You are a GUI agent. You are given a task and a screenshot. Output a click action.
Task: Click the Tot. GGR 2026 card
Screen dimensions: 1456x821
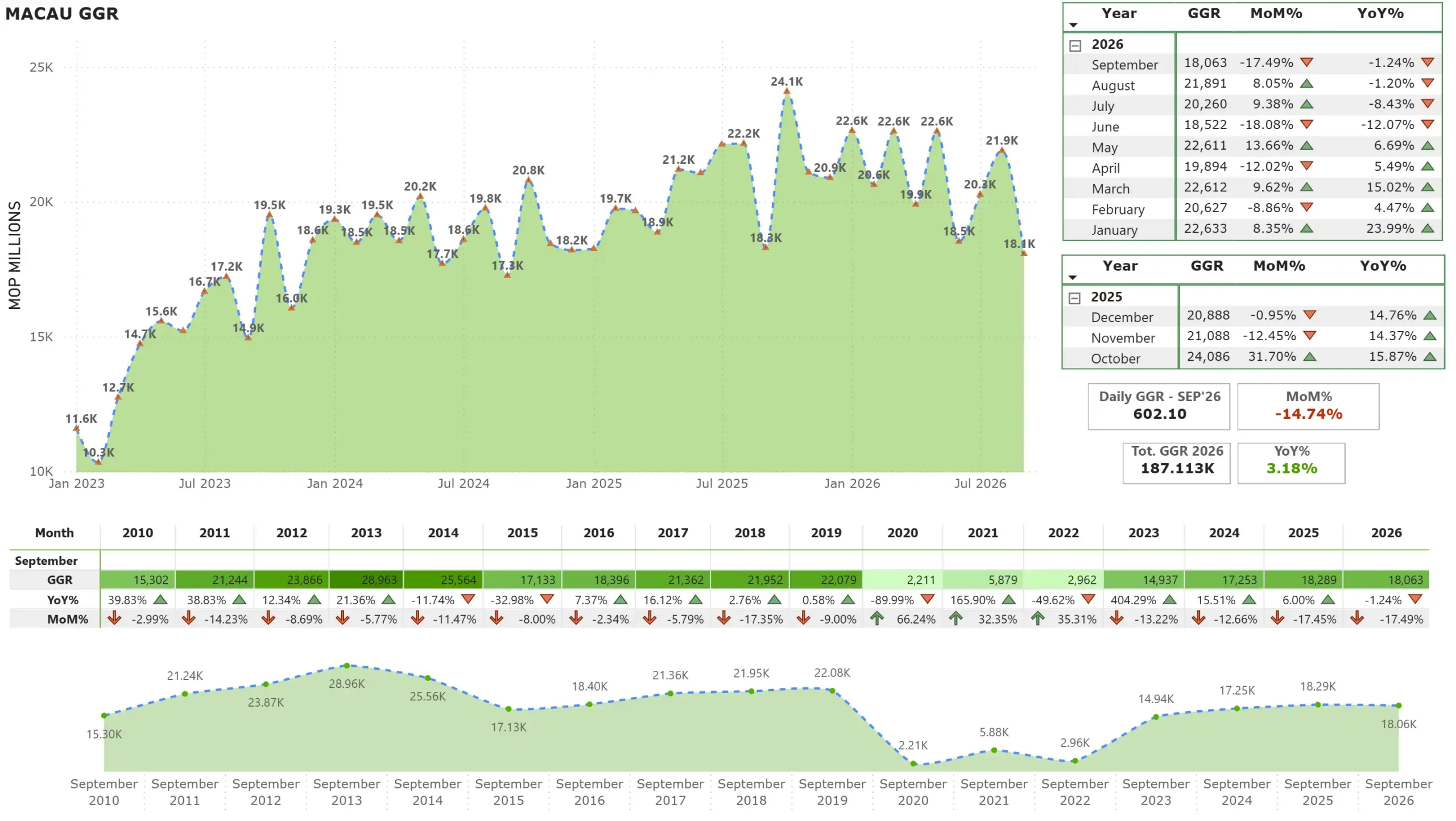pyautogui.click(x=1176, y=463)
